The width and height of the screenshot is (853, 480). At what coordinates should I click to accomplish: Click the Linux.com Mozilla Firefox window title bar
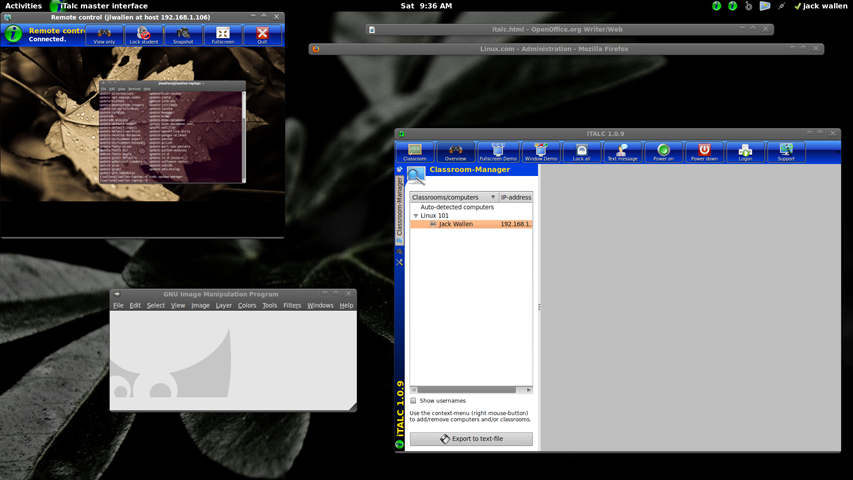[x=566, y=49]
